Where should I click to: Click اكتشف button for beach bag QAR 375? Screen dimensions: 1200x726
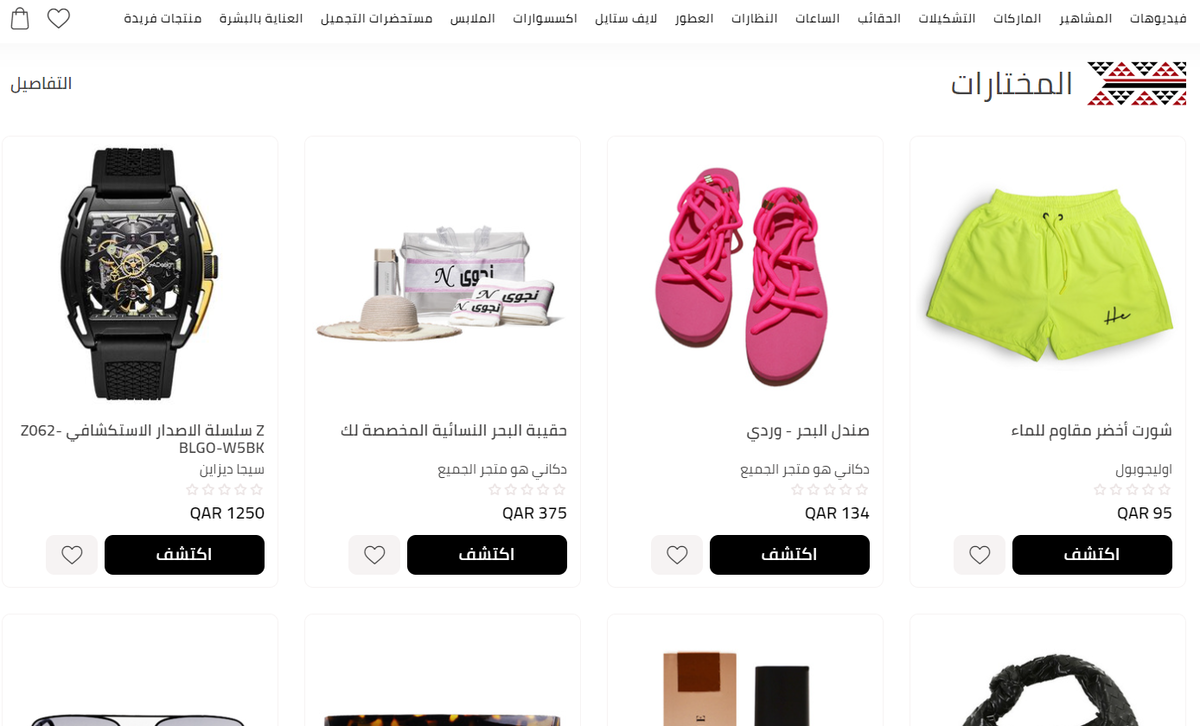pos(487,554)
